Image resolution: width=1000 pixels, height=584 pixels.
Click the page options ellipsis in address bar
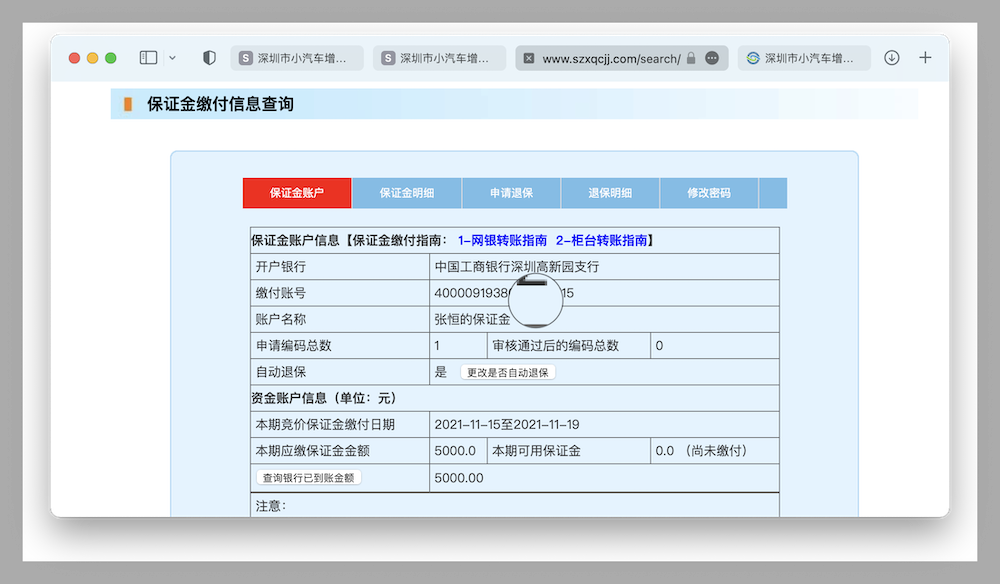click(712, 59)
